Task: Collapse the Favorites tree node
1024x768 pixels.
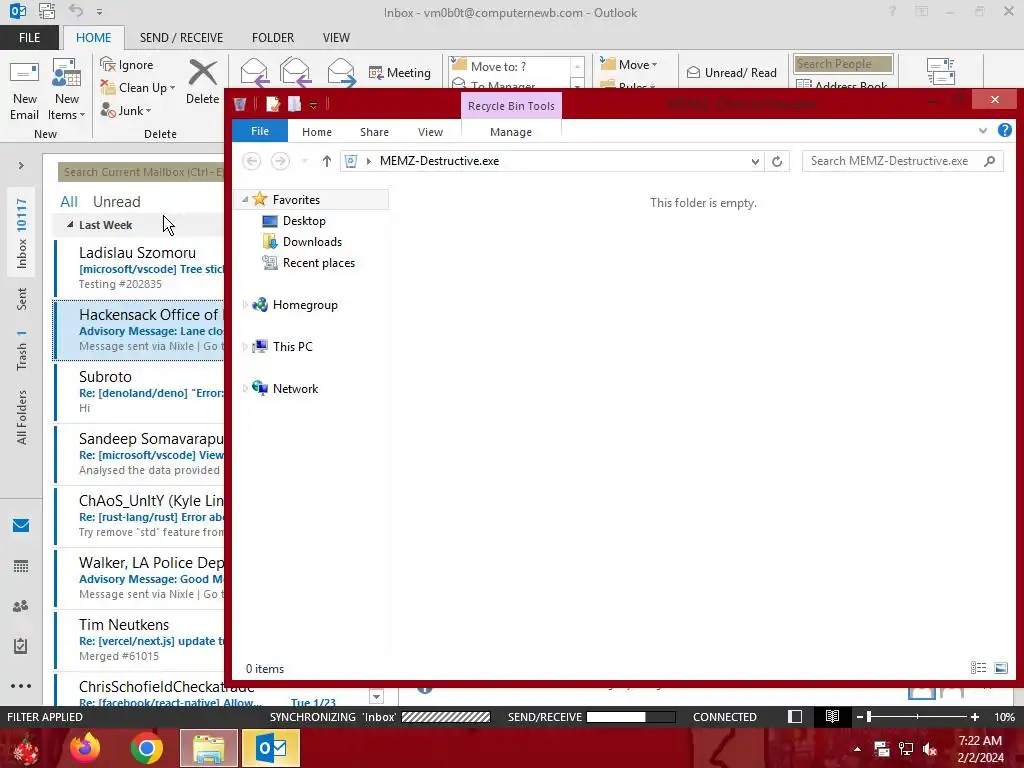Action: pyautogui.click(x=246, y=200)
